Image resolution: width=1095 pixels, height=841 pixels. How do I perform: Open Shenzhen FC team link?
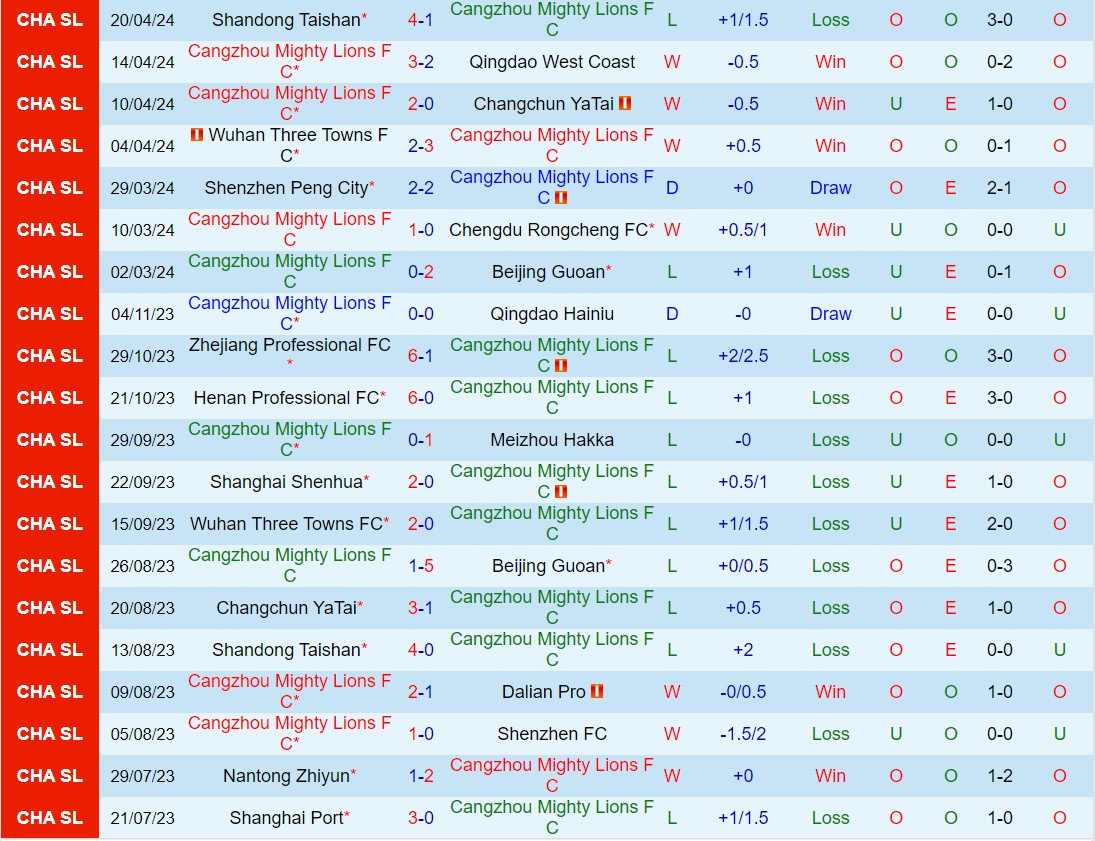552,733
